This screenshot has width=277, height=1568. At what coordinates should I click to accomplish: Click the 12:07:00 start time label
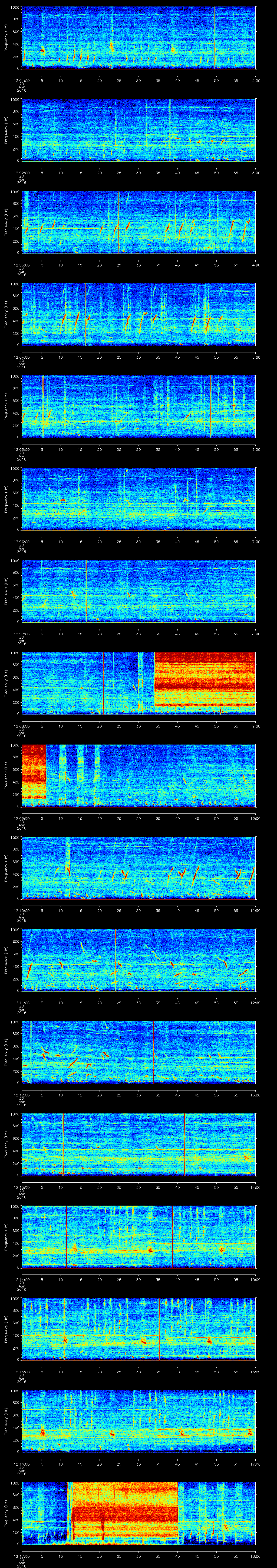click(21, 634)
